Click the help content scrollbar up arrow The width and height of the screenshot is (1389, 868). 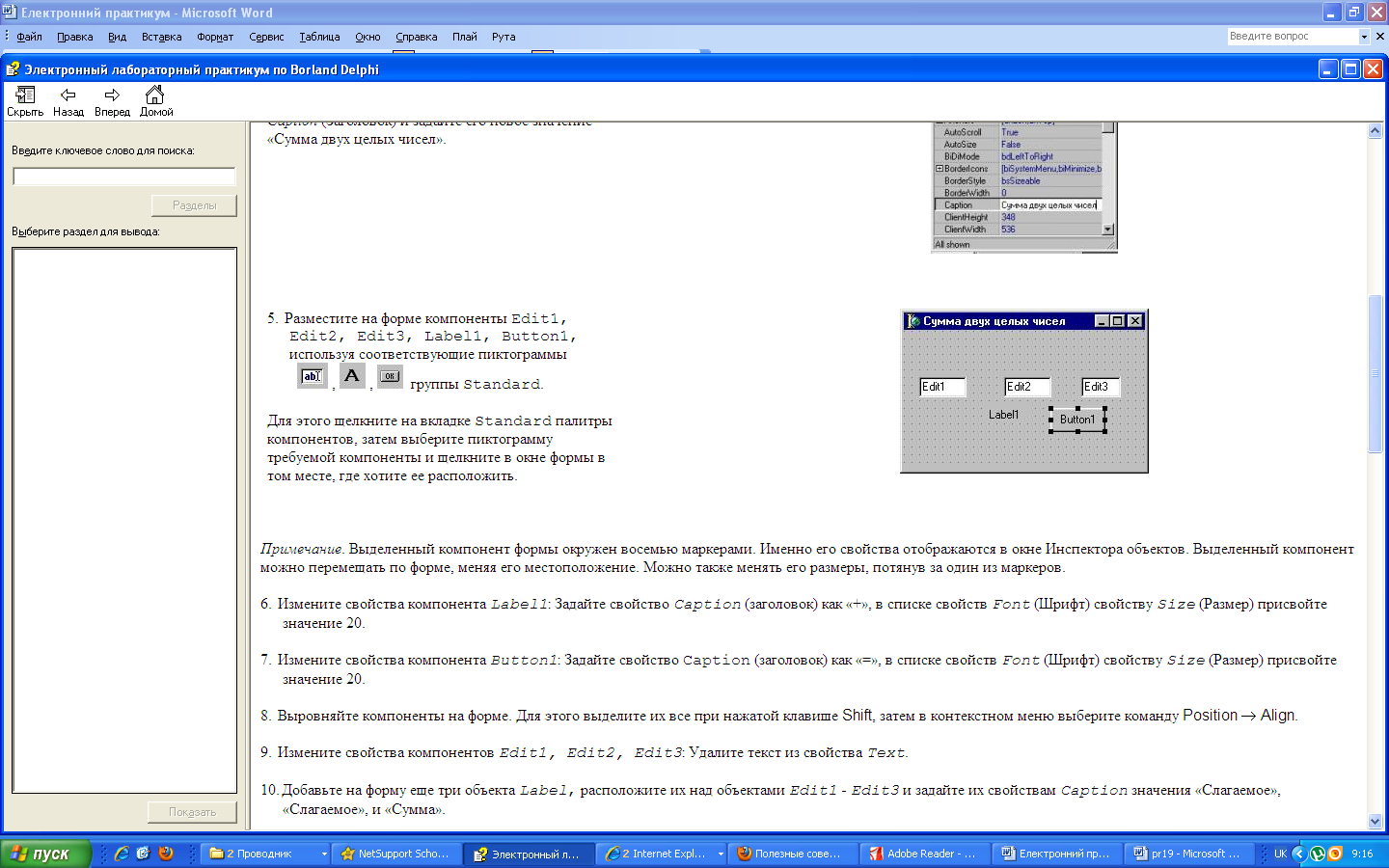tap(1375, 131)
